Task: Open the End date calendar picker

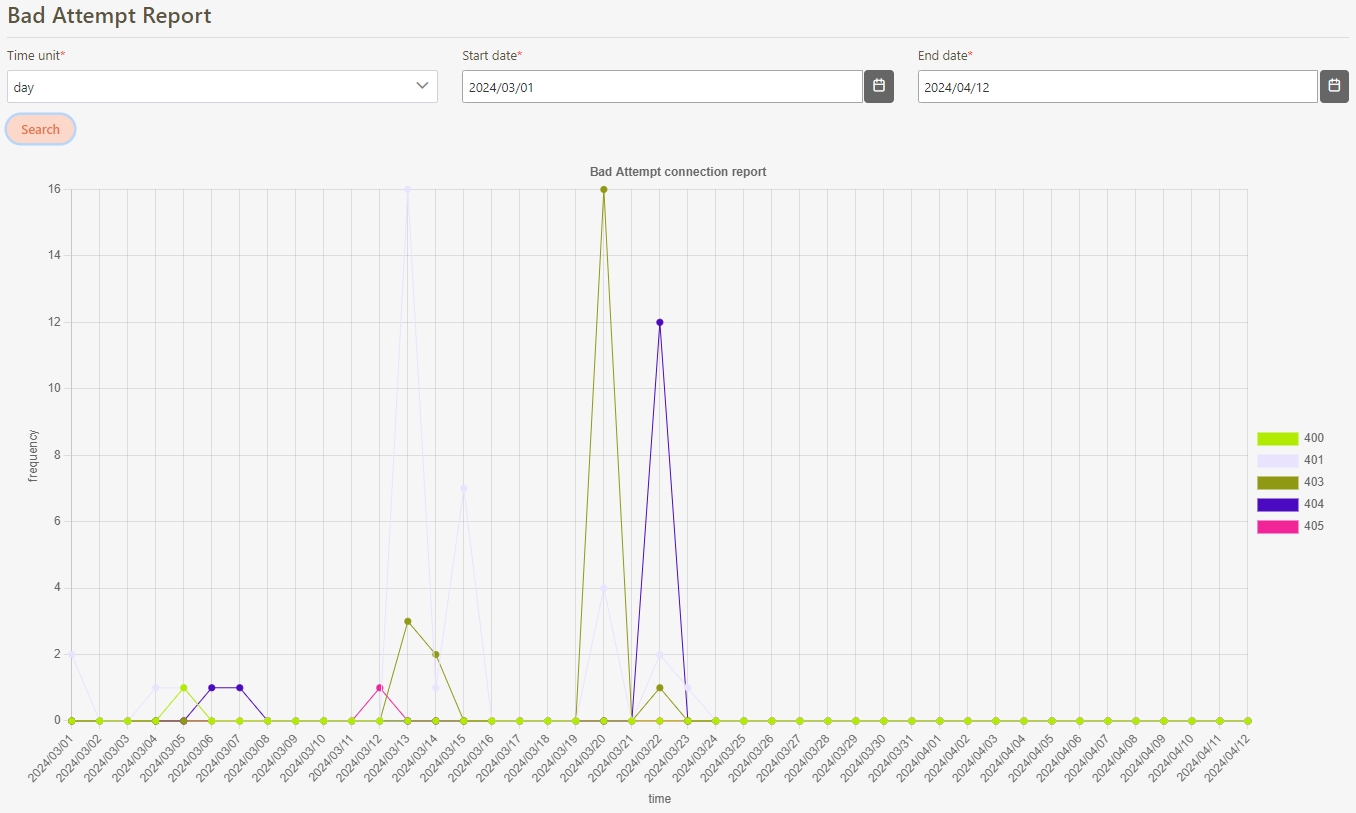Action: coord(1334,86)
